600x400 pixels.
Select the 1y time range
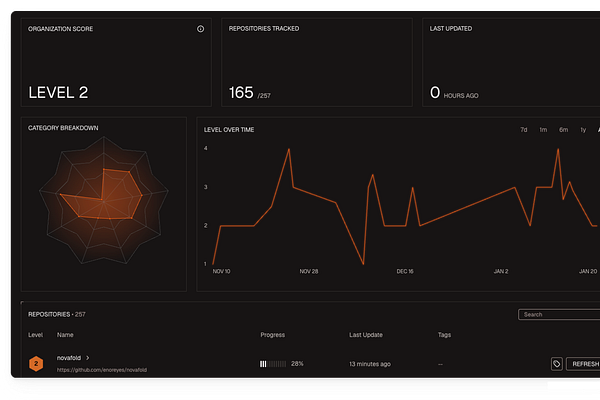(x=583, y=130)
